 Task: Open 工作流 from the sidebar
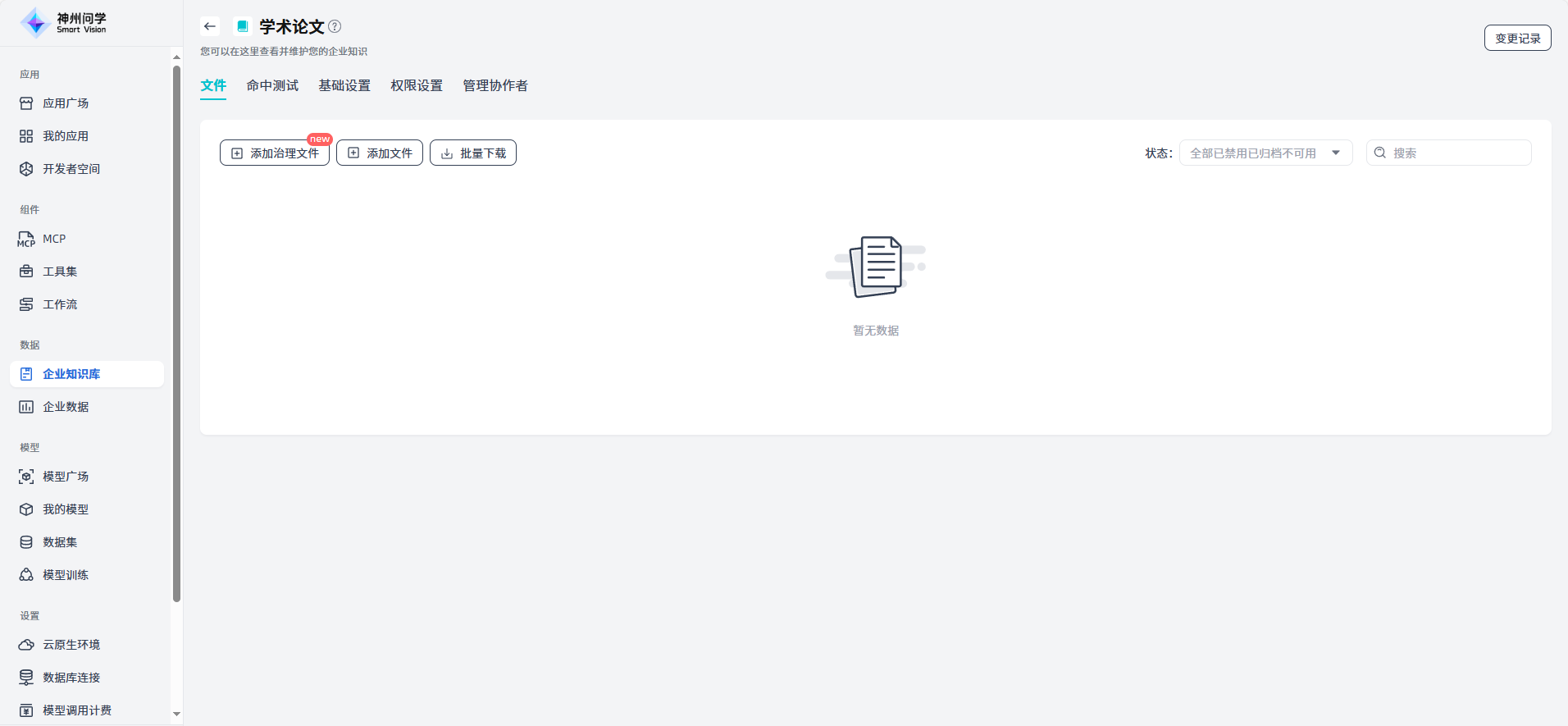60,304
